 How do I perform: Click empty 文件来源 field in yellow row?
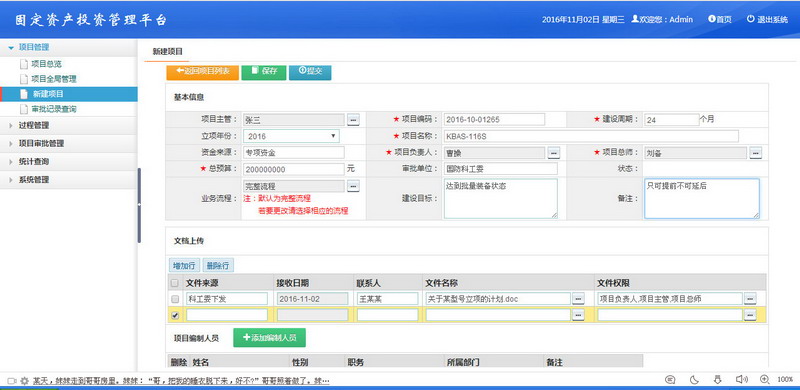click(227, 315)
